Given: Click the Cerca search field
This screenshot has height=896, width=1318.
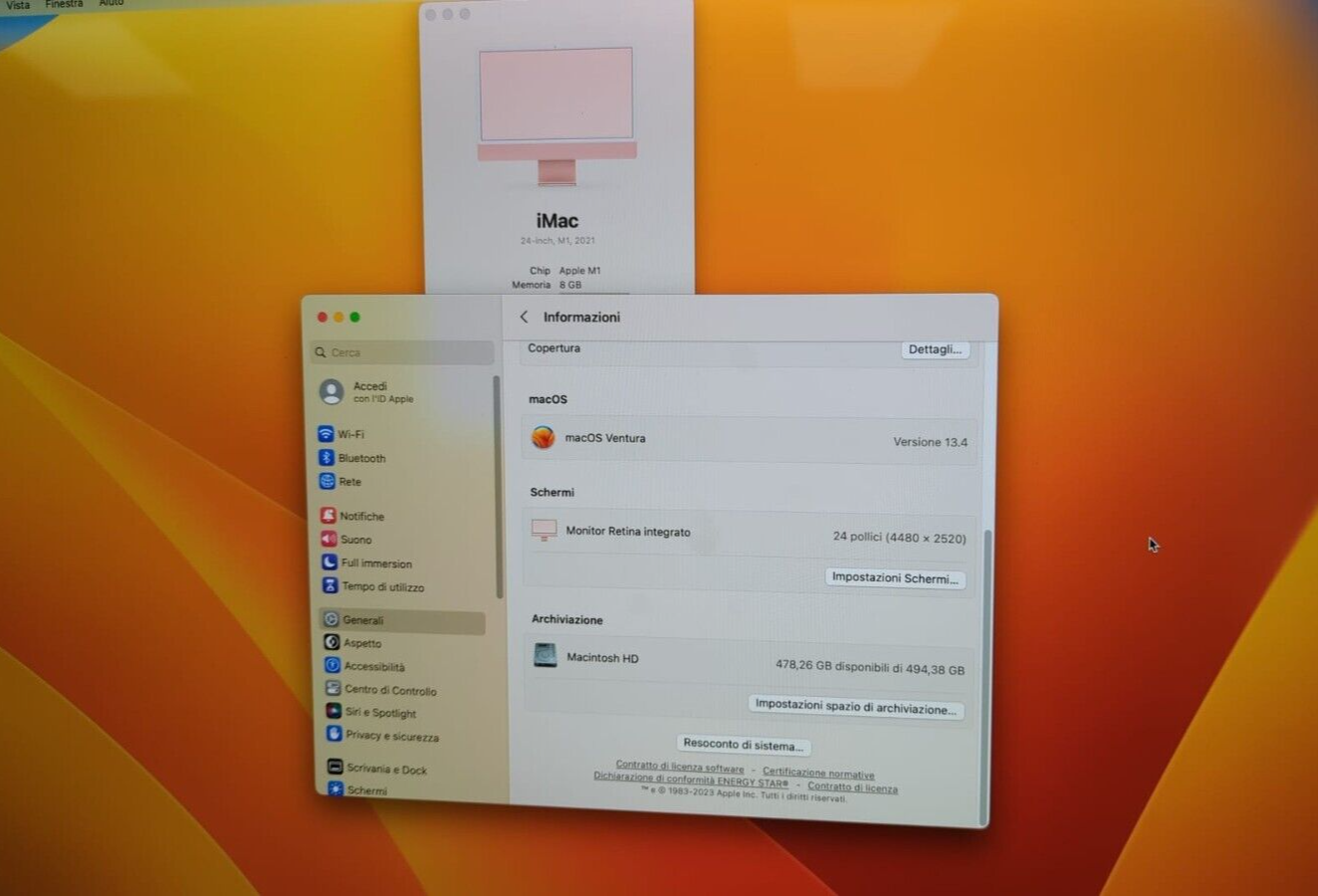Looking at the screenshot, I should (402, 352).
